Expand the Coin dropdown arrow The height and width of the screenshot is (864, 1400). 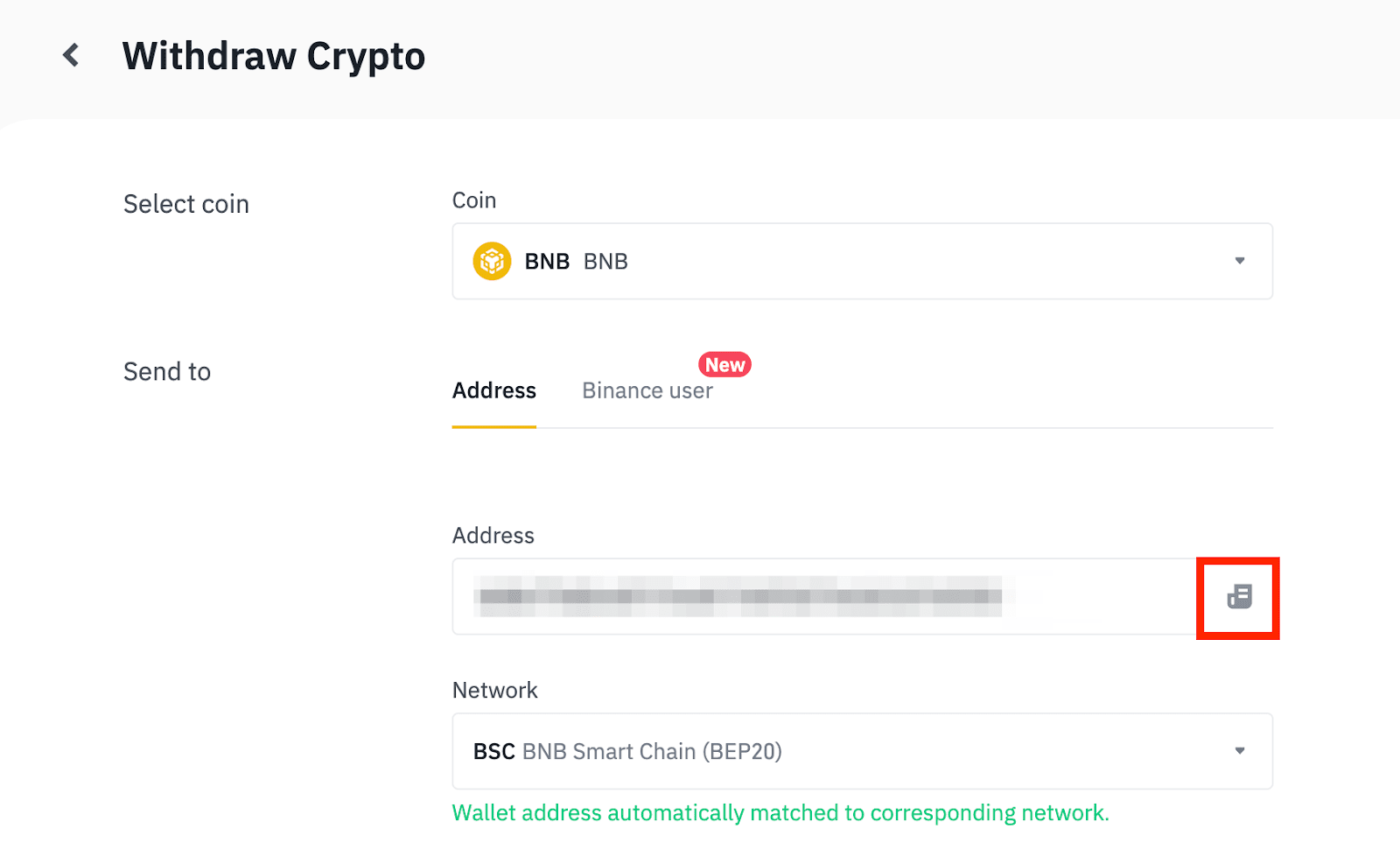[1239, 261]
